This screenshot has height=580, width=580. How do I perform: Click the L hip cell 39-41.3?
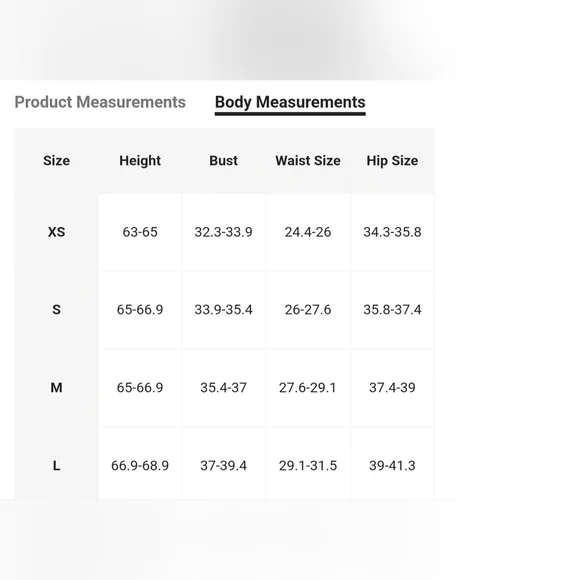(392, 465)
